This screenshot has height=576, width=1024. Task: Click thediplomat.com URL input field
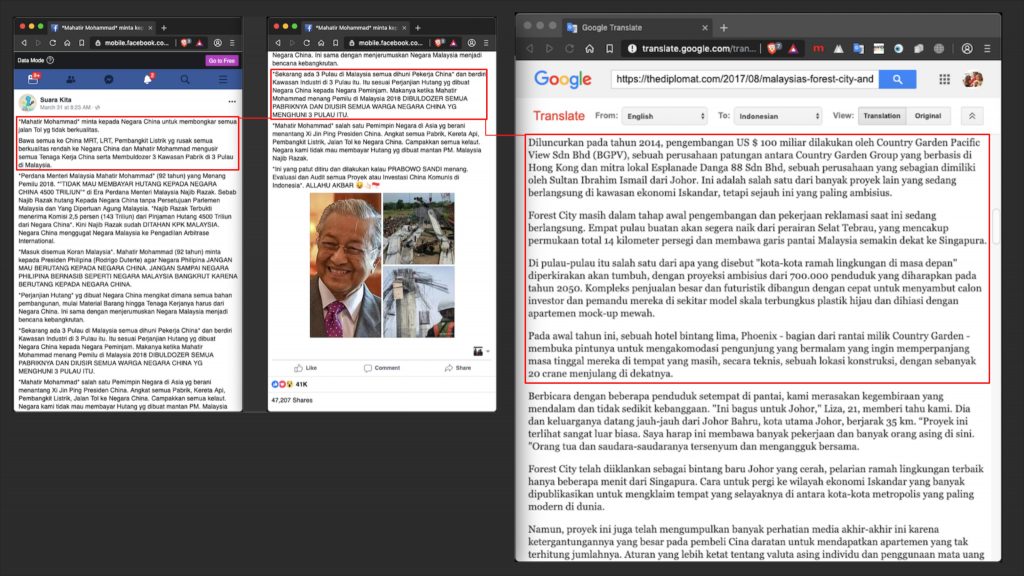744,79
